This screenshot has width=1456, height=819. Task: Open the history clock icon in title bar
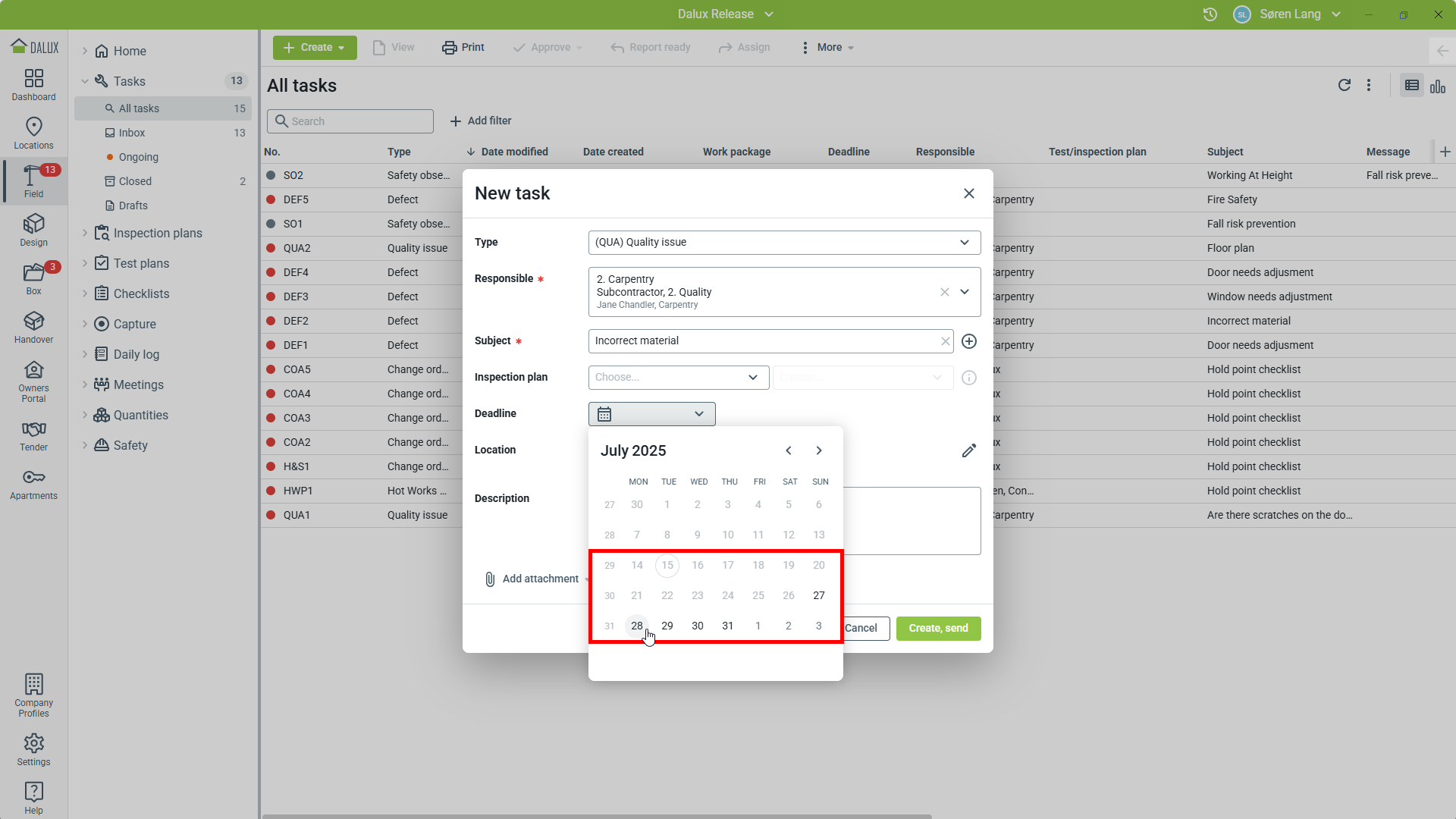(x=1210, y=14)
